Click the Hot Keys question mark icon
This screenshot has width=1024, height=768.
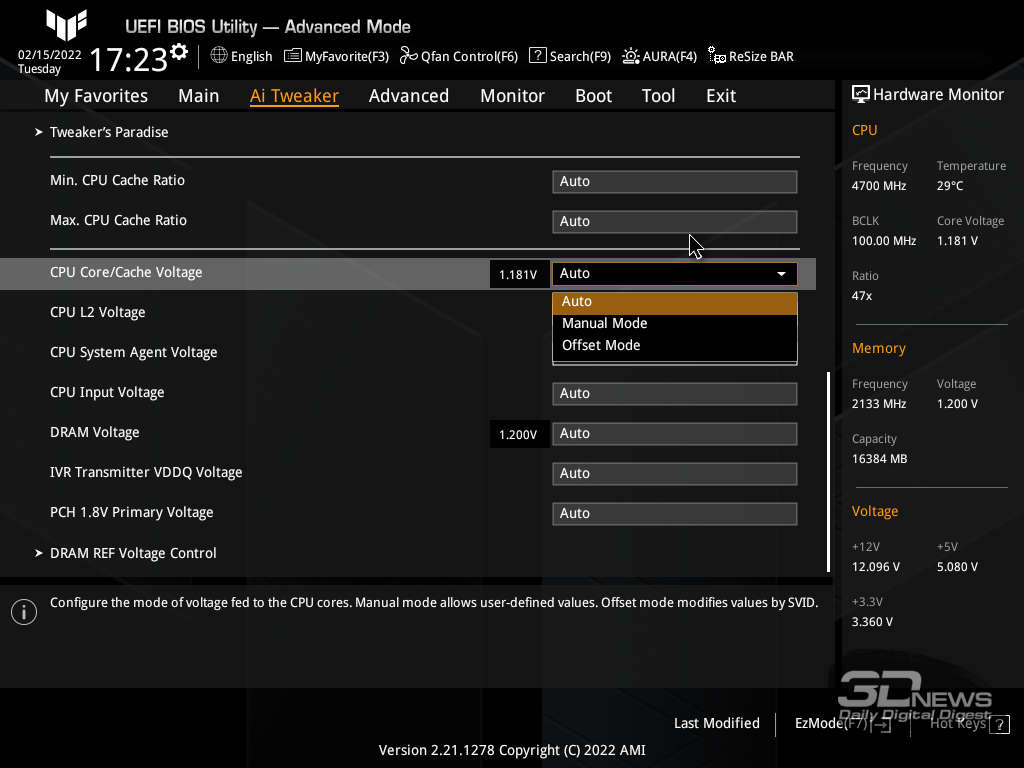click(x=1000, y=724)
